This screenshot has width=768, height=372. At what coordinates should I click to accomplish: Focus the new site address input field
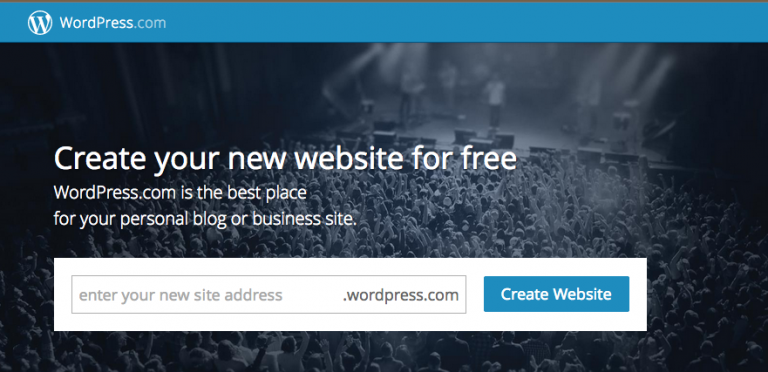268,295
